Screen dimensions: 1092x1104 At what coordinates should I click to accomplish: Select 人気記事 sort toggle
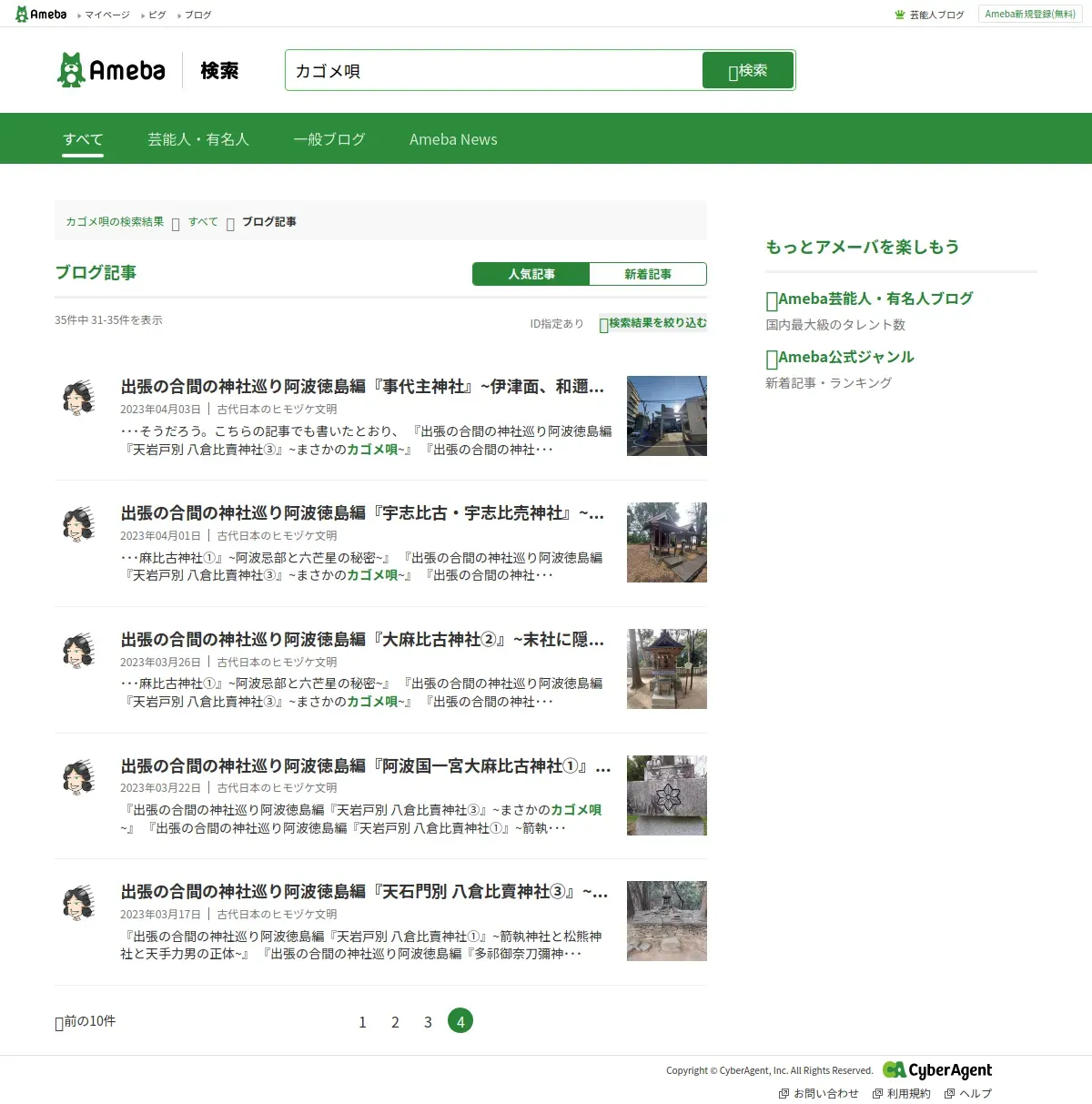click(x=531, y=274)
